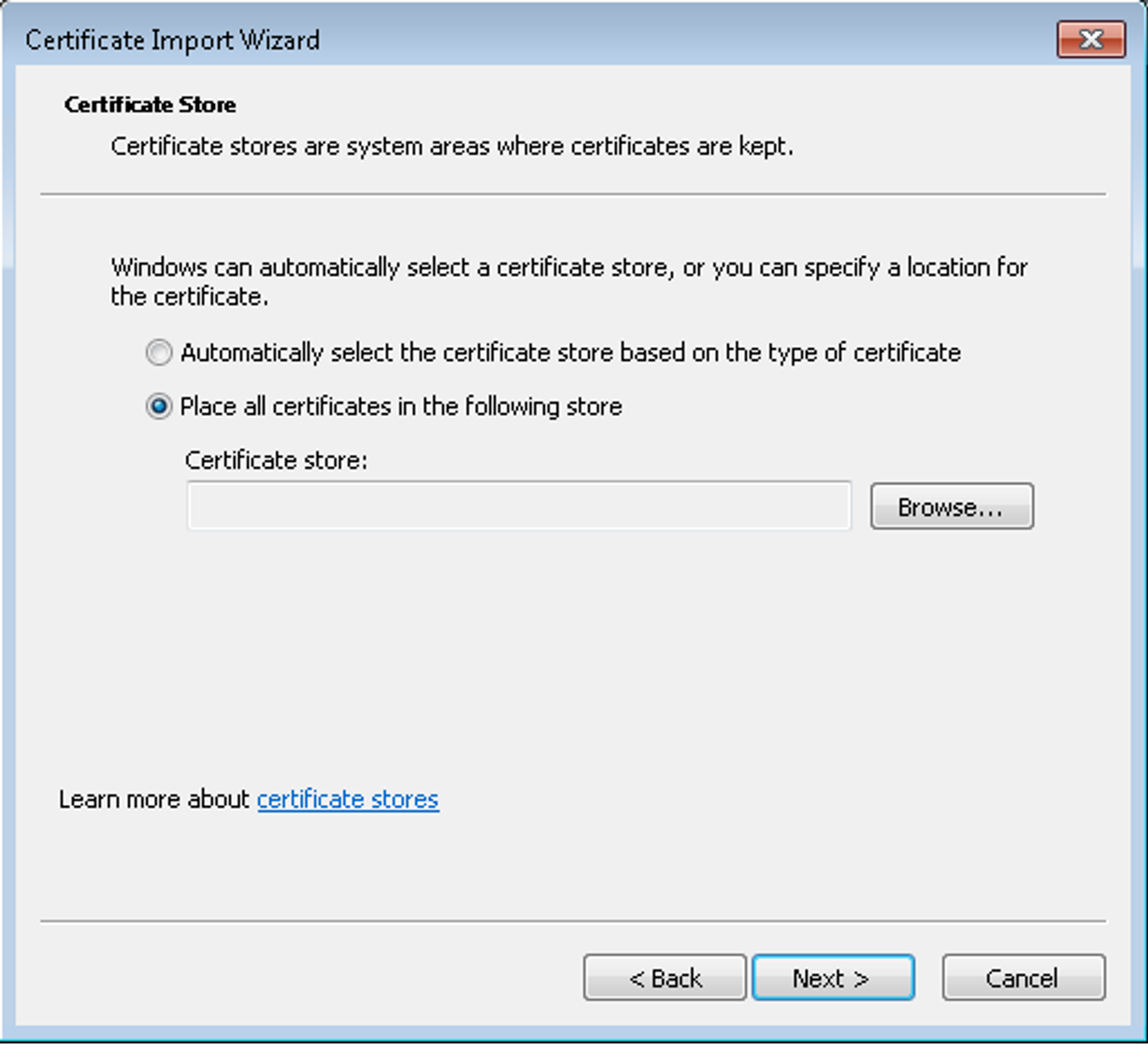
Task: Click the 'Certificate Import Wizard' title text
Action: coord(173,40)
